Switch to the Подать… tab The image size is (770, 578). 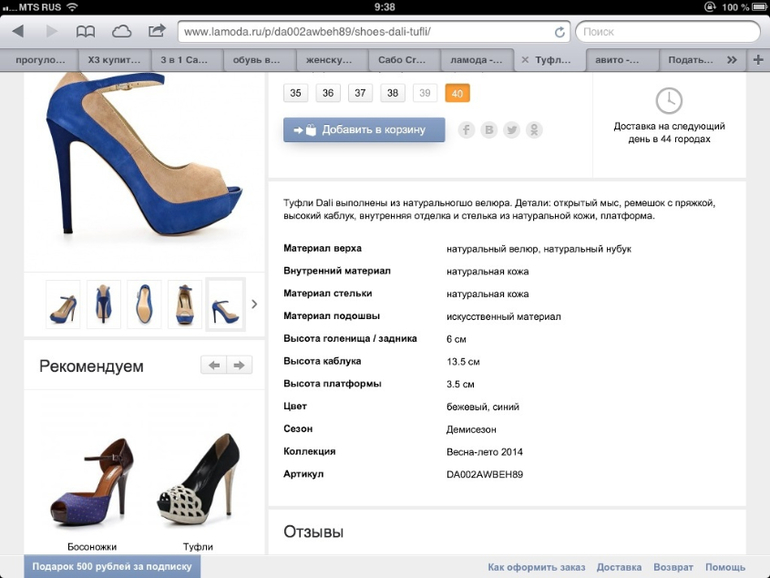coord(690,60)
